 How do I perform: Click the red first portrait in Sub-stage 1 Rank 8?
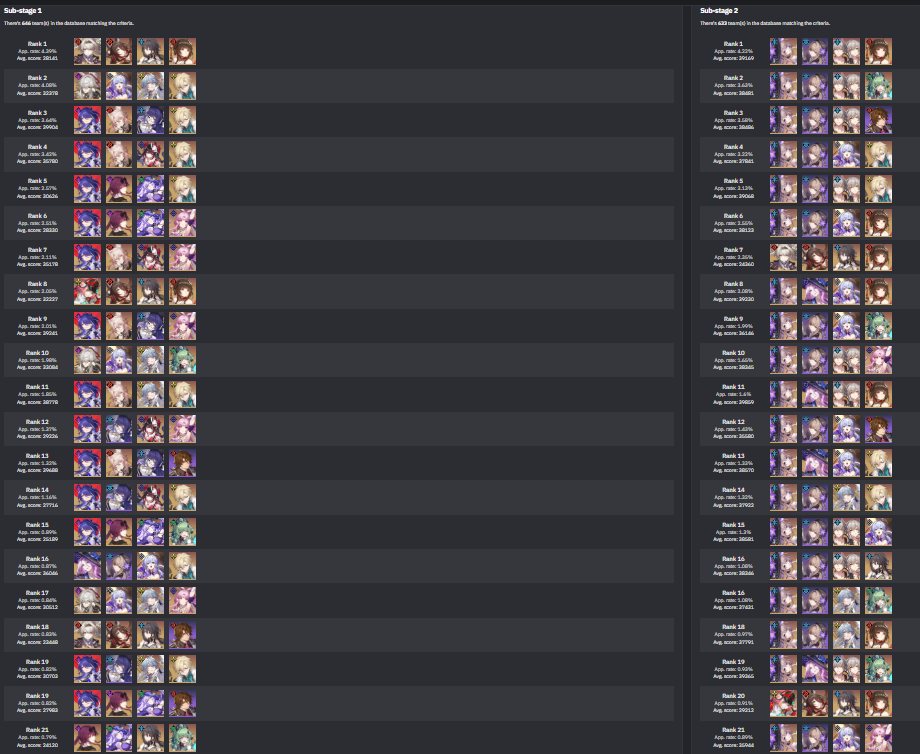pos(87,292)
